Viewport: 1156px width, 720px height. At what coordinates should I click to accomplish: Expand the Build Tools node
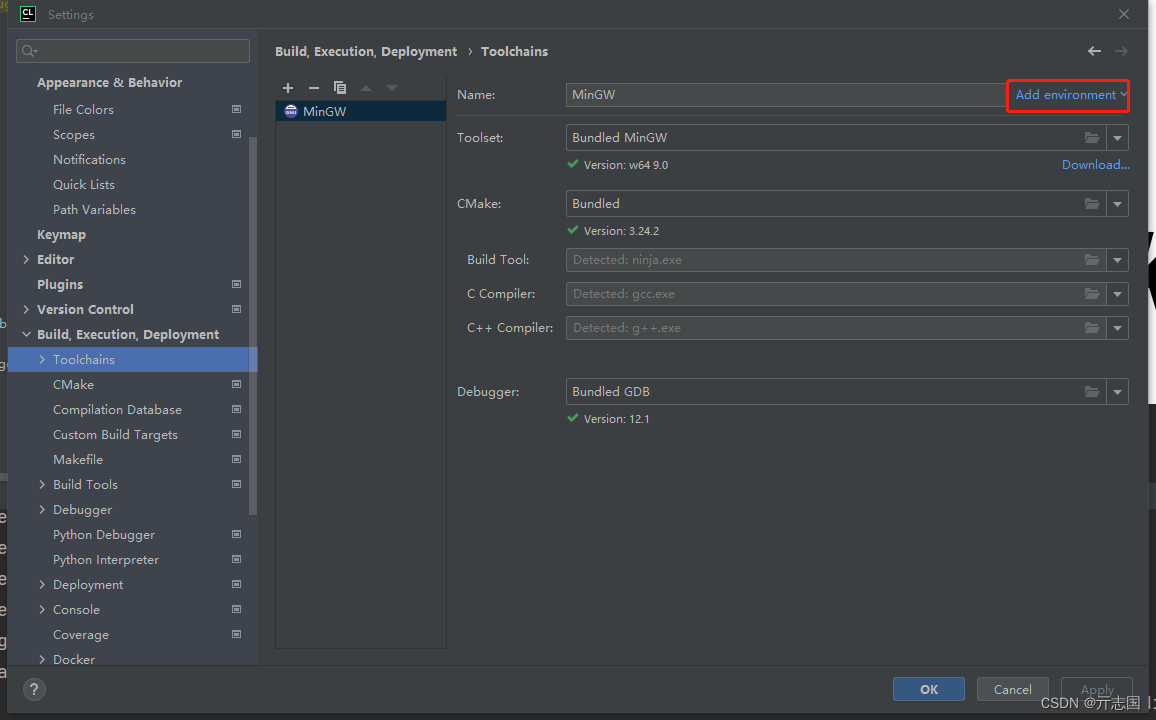(42, 484)
